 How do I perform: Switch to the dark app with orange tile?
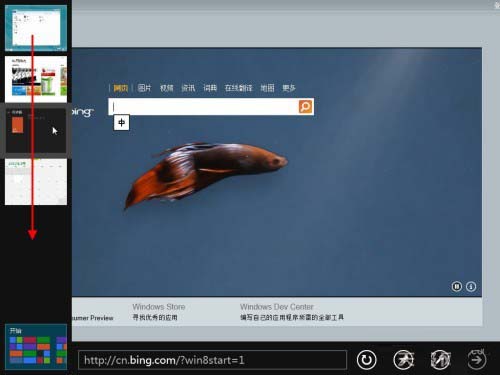point(36,131)
